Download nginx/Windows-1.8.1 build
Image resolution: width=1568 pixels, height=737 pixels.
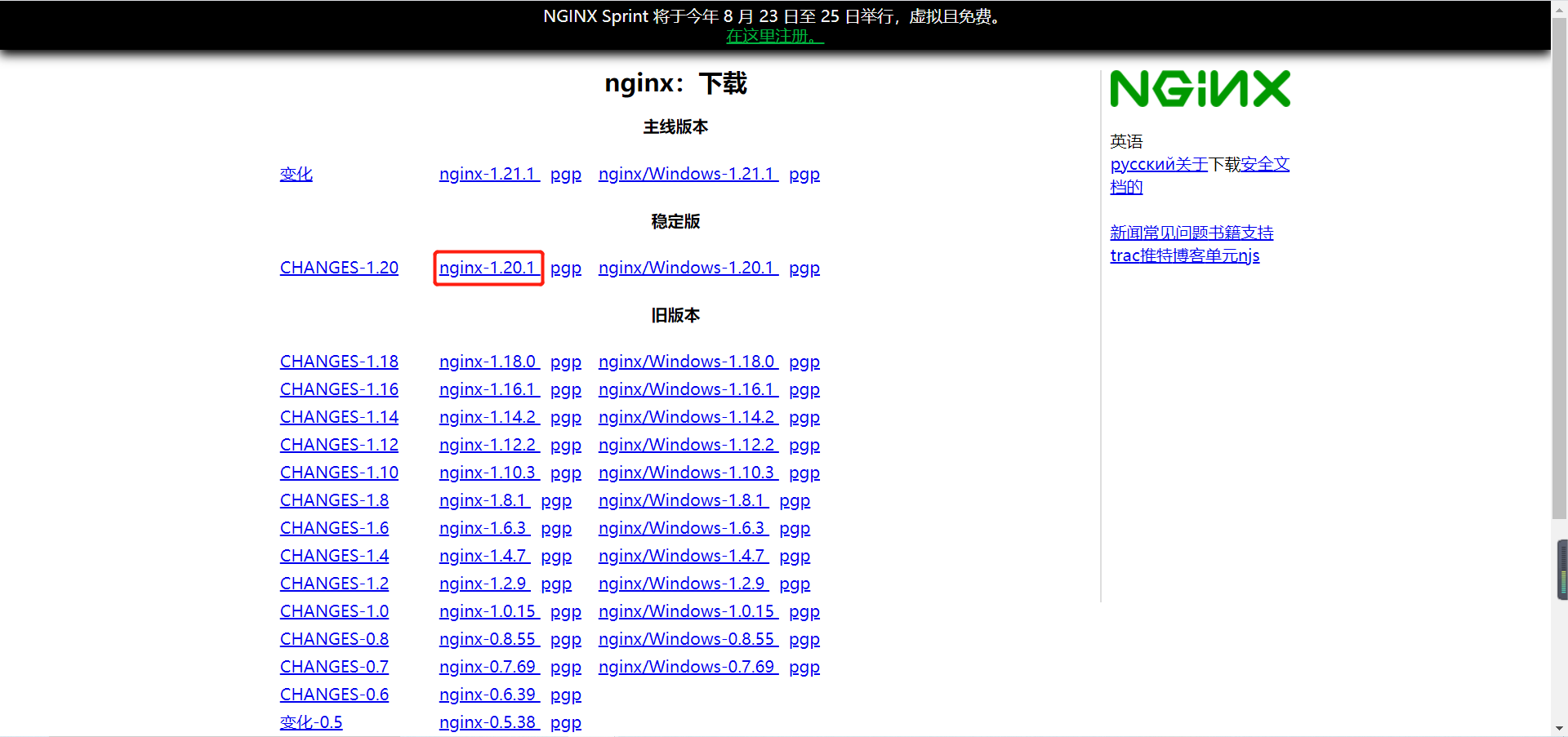point(682,500)
